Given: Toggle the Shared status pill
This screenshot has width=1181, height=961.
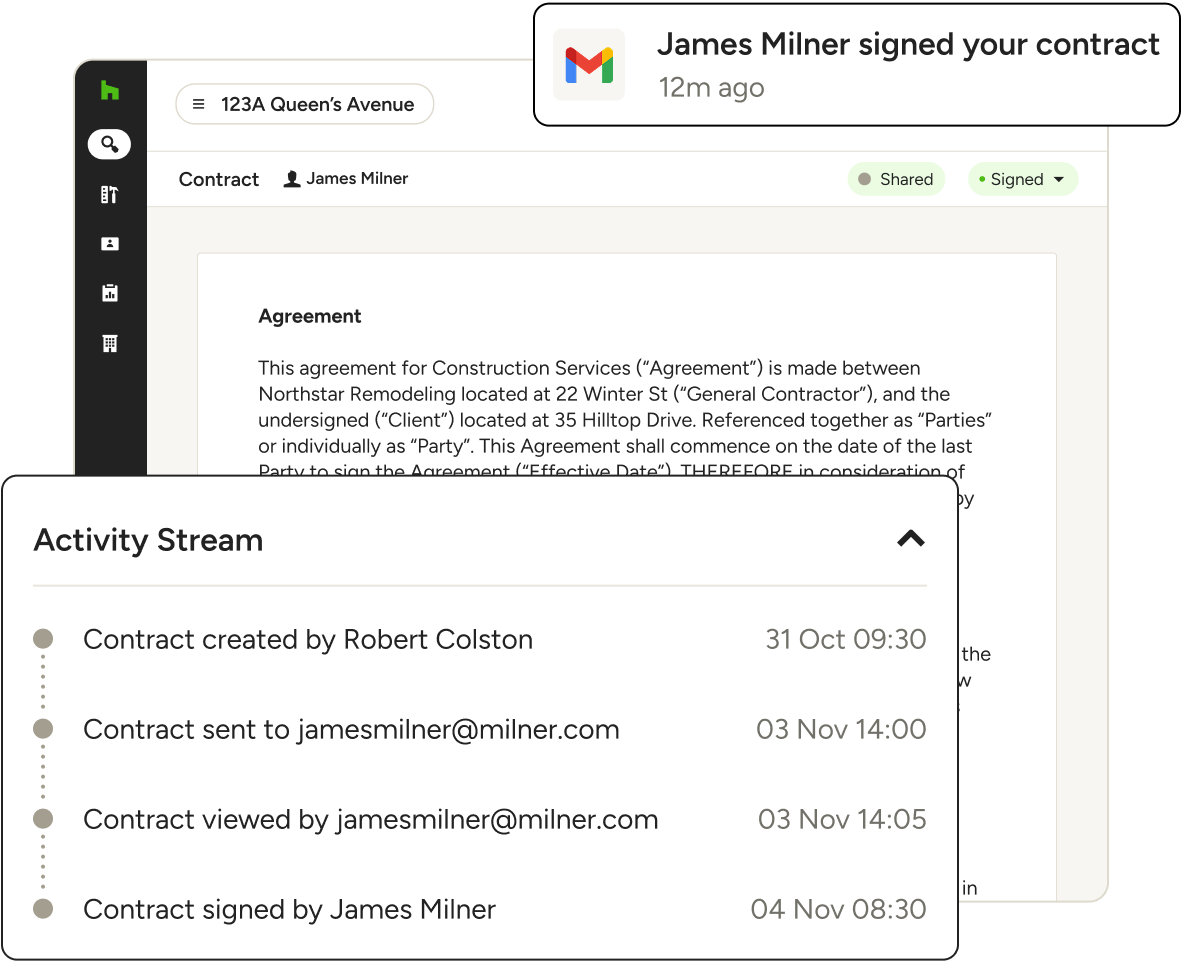Looking at the screenshot, I should pos(896,179).
